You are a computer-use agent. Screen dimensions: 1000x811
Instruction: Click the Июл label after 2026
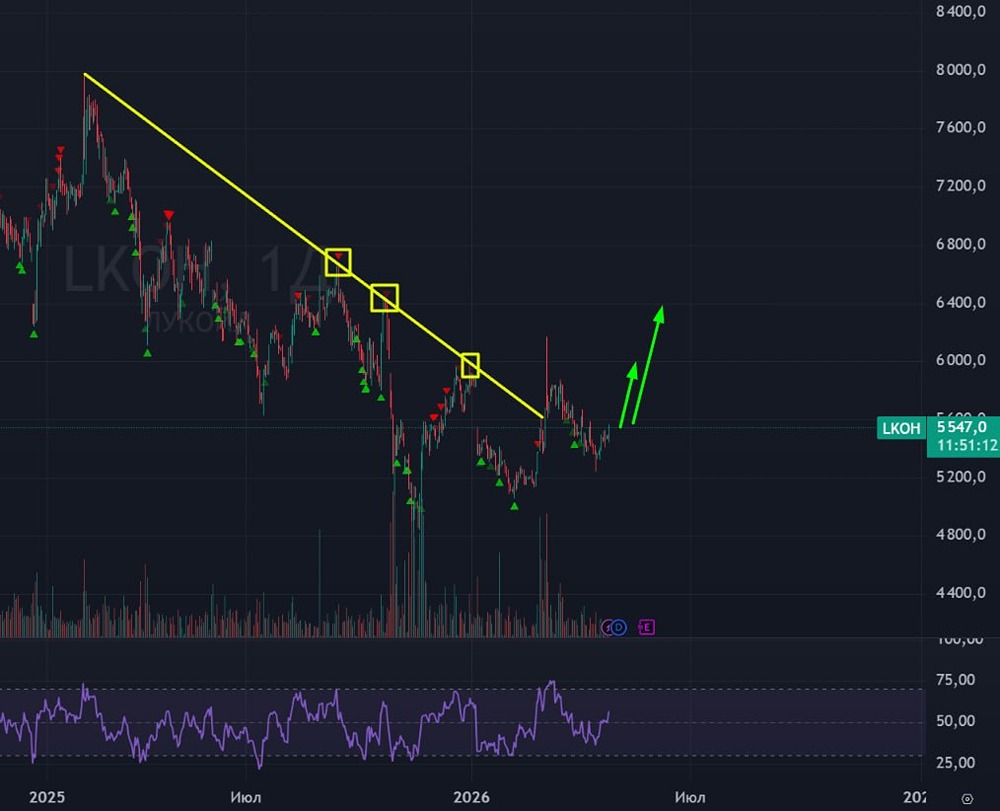click(690, 797)
